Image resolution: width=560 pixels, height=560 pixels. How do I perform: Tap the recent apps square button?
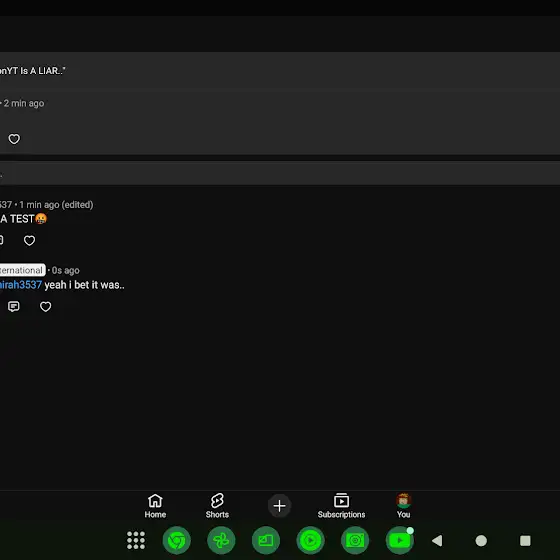525,540
